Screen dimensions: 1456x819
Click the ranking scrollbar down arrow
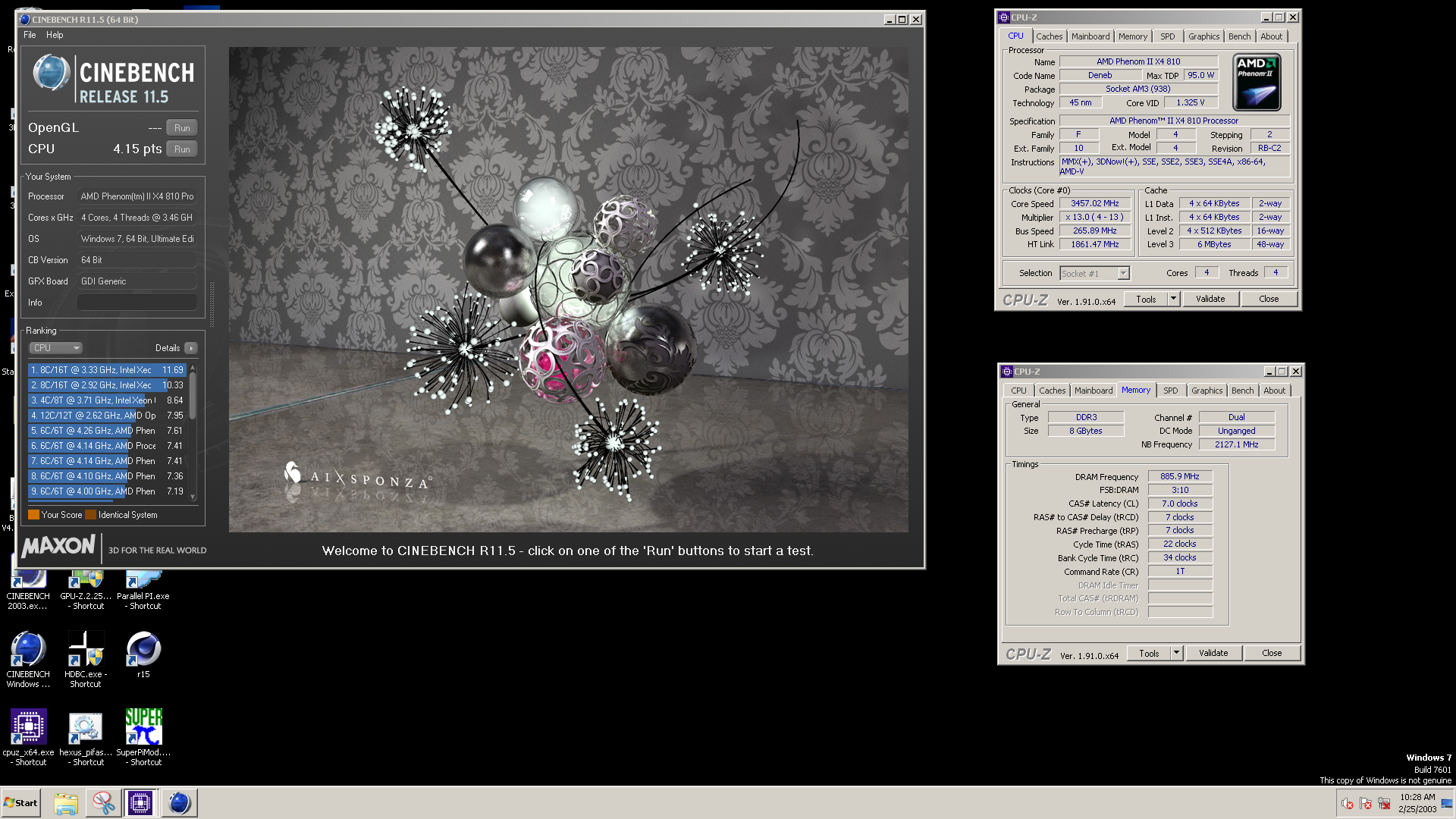tap(193, 497)
